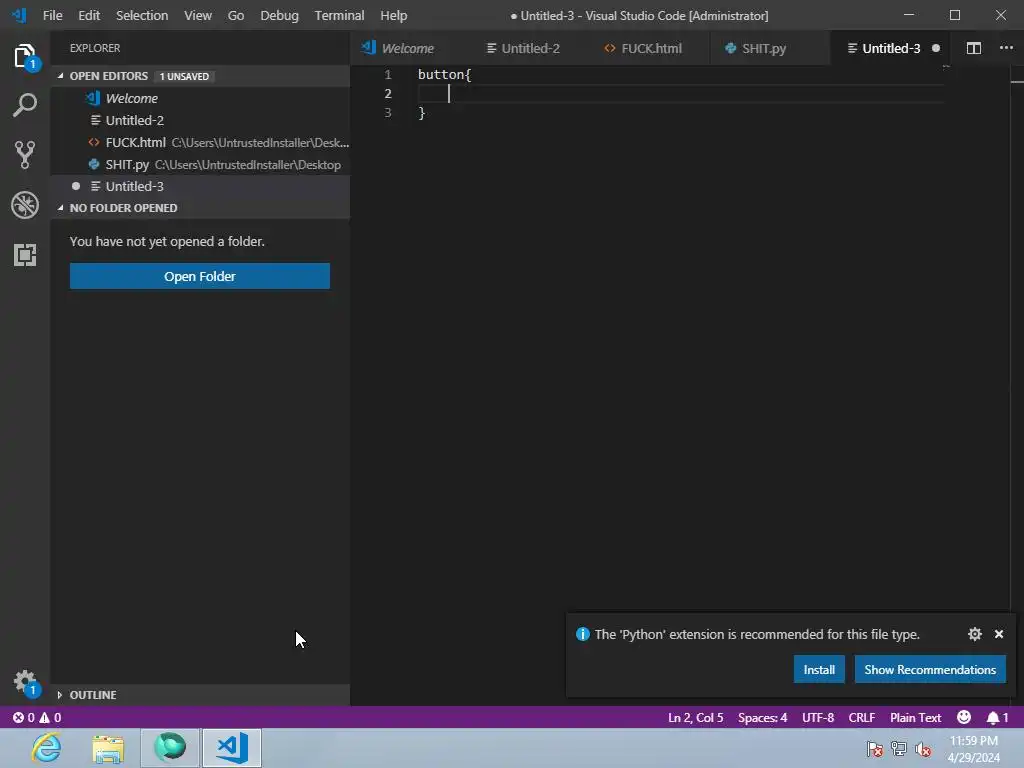Click the Open Folder button
Viewport: 1024px width, 768px height.
pos(200,276)
